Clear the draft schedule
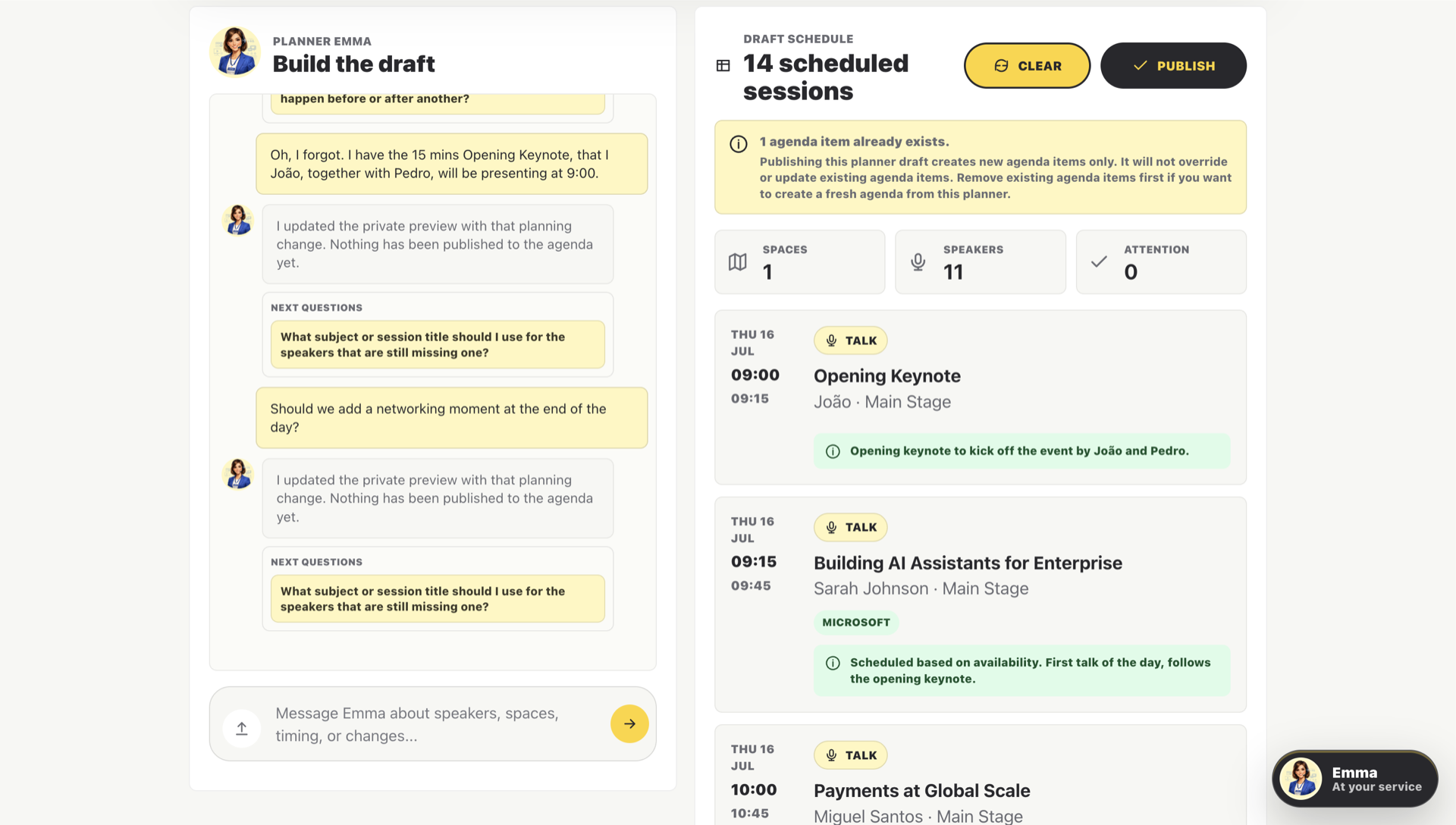 [x=1027, y=66]
